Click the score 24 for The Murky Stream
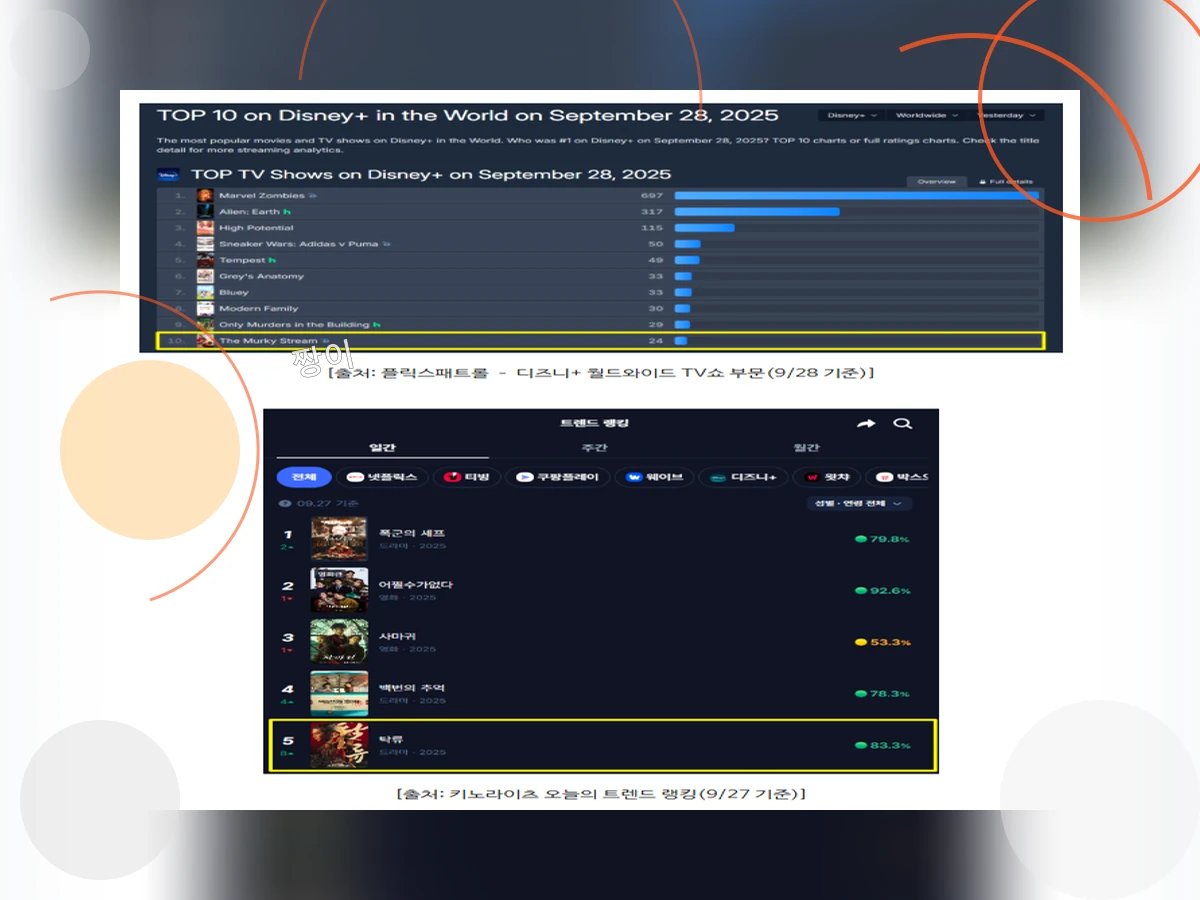Screen dimensions: 1200x900 pyautogui.click(x=655, y=341)
